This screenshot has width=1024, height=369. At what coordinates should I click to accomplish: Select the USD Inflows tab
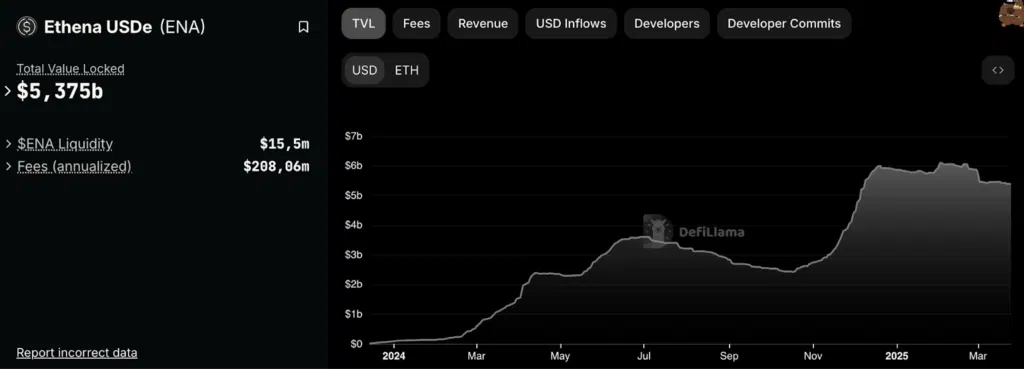(x=571, y=24)
